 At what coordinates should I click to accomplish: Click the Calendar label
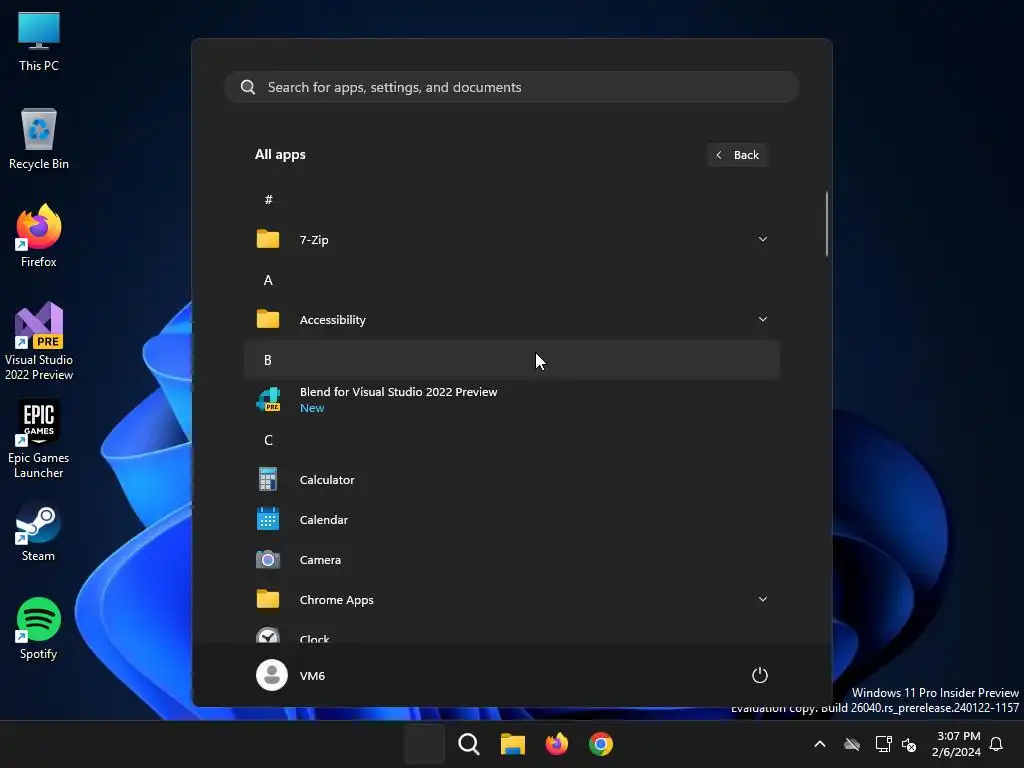323,519
